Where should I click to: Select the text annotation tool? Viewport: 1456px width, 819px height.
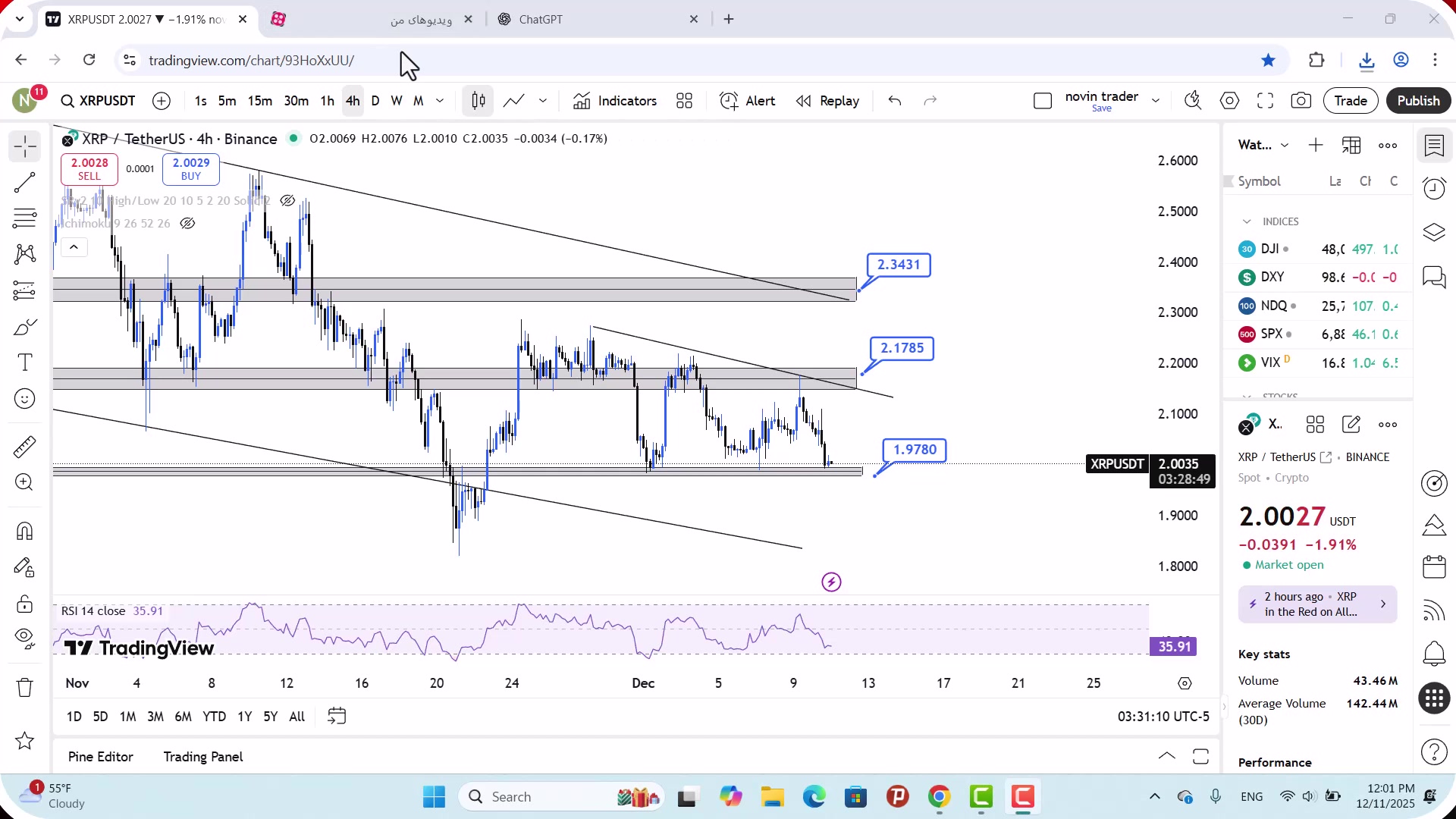(x=24, y=362)
